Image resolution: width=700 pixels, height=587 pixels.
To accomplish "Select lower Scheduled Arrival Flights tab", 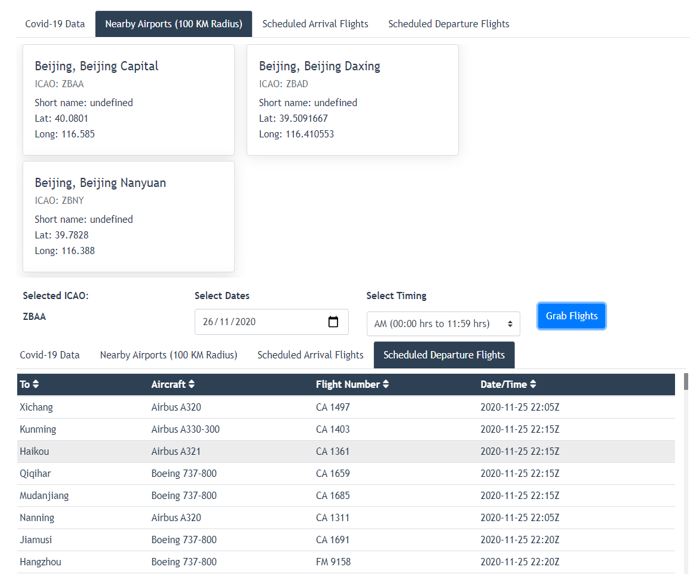I will 310,355.
